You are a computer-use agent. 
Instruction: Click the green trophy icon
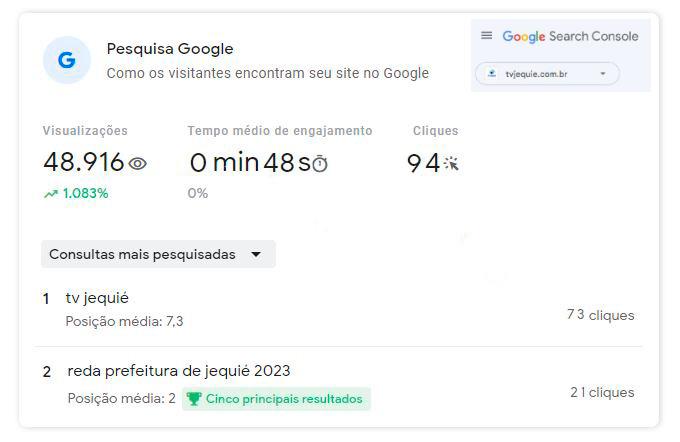click(194, 399)
